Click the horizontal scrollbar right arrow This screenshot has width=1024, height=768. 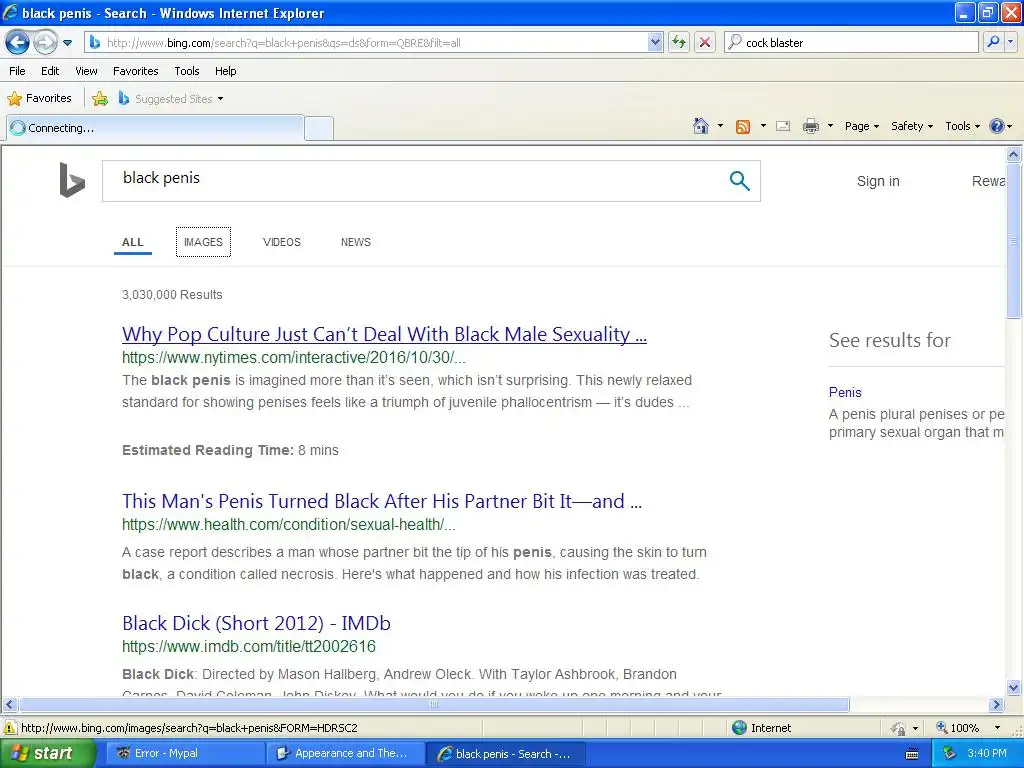(997, 705)
